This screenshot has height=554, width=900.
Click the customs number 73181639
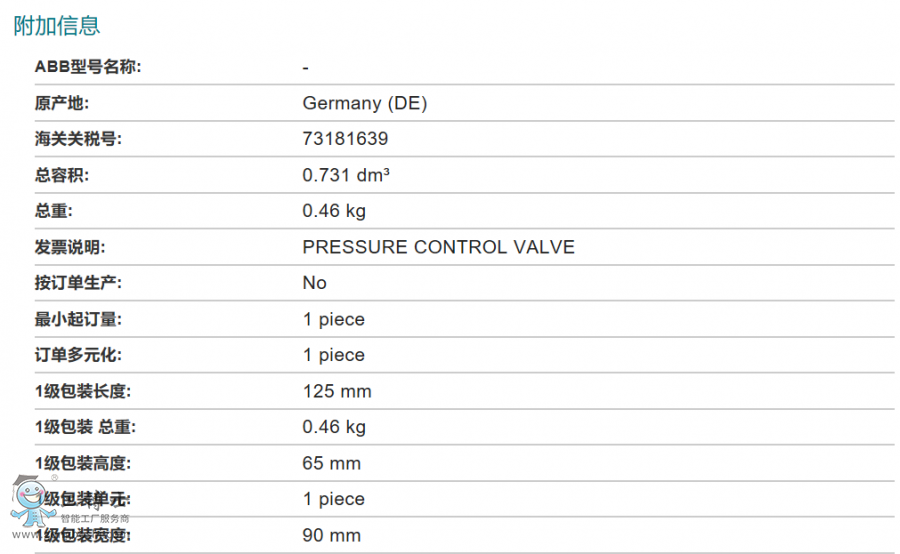click(x=345, y=139)
